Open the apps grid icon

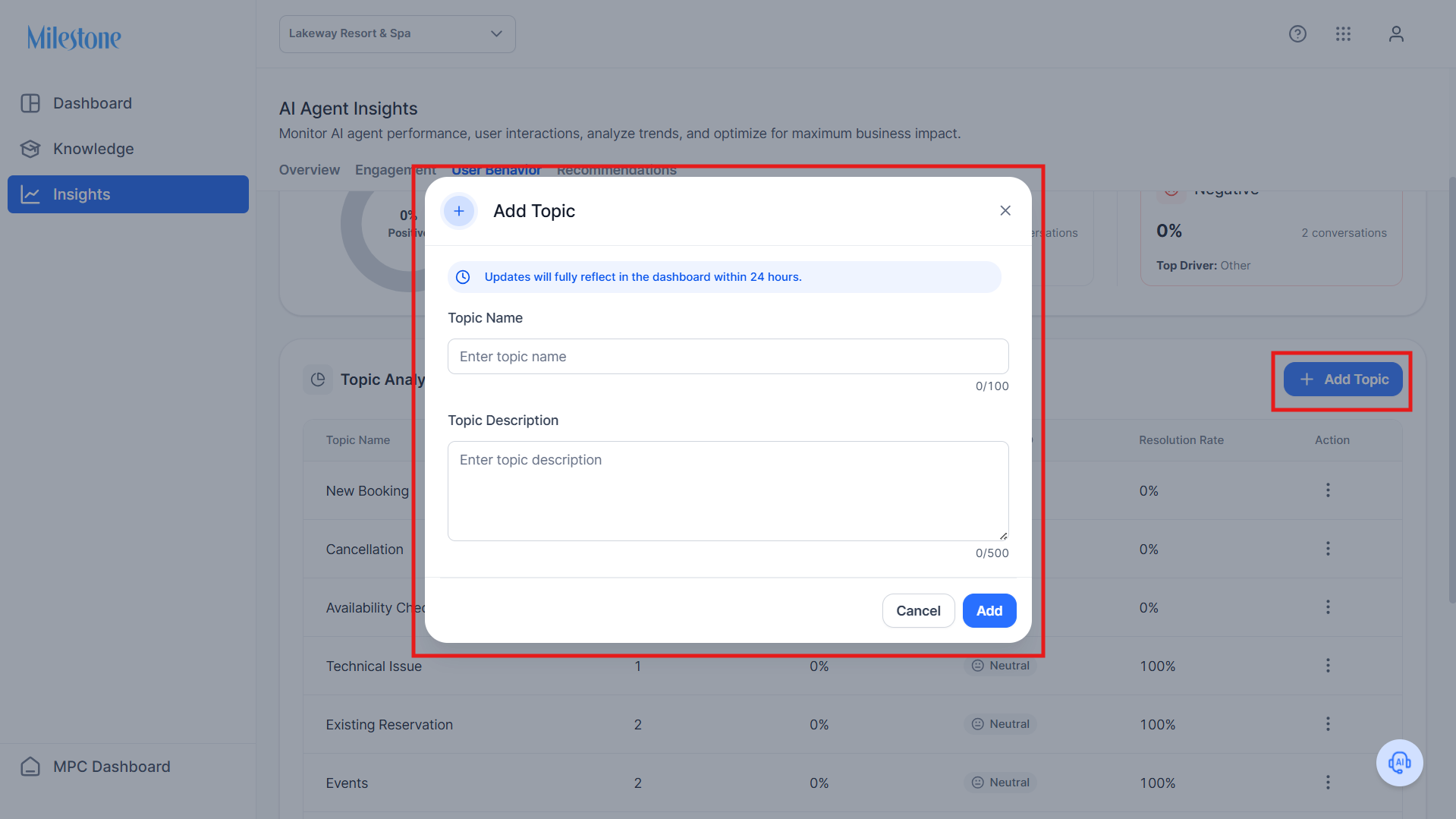point(1343,34)
